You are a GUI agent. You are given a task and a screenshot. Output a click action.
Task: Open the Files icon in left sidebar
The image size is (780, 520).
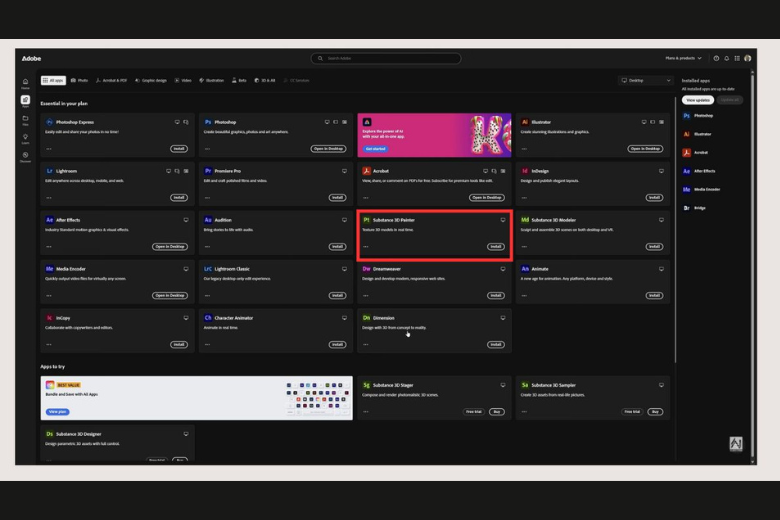pos(25,118)
